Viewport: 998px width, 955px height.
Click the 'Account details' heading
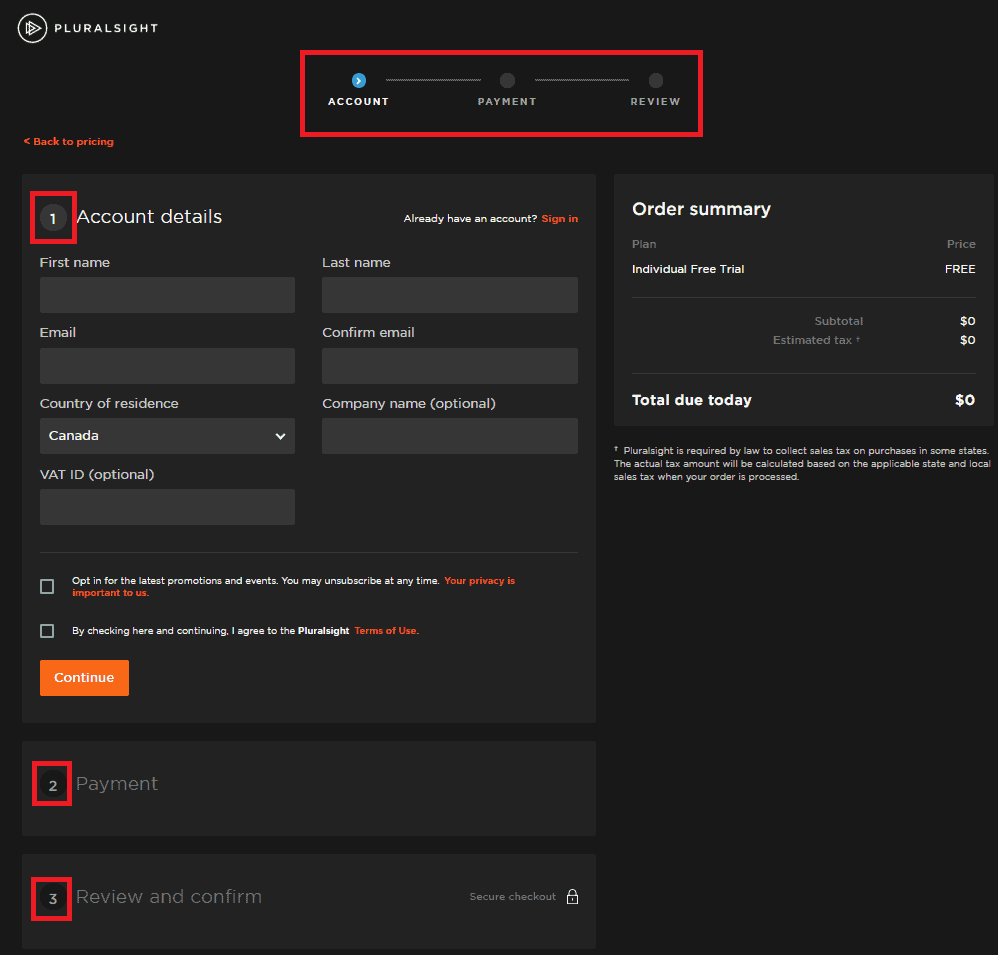pyautogui.click(x=150, y=216)
